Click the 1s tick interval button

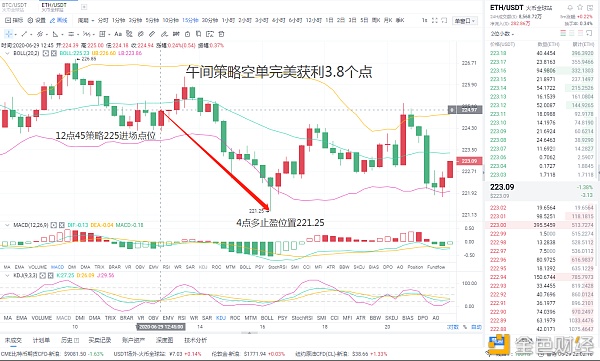tap(424, 20)
